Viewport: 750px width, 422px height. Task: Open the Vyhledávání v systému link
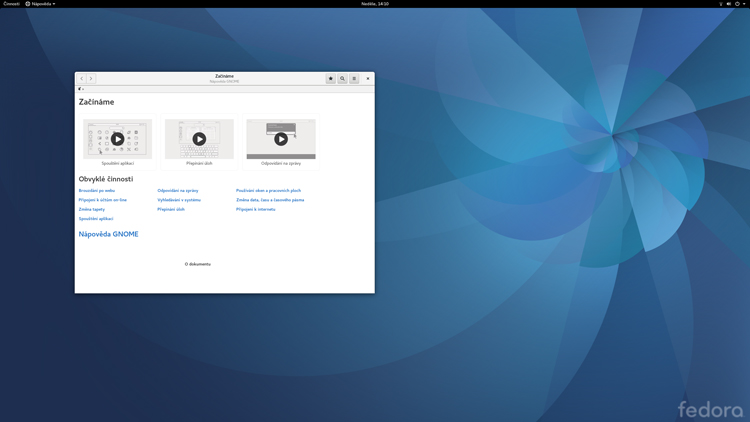pyautogui.click(x=179, y=200)
